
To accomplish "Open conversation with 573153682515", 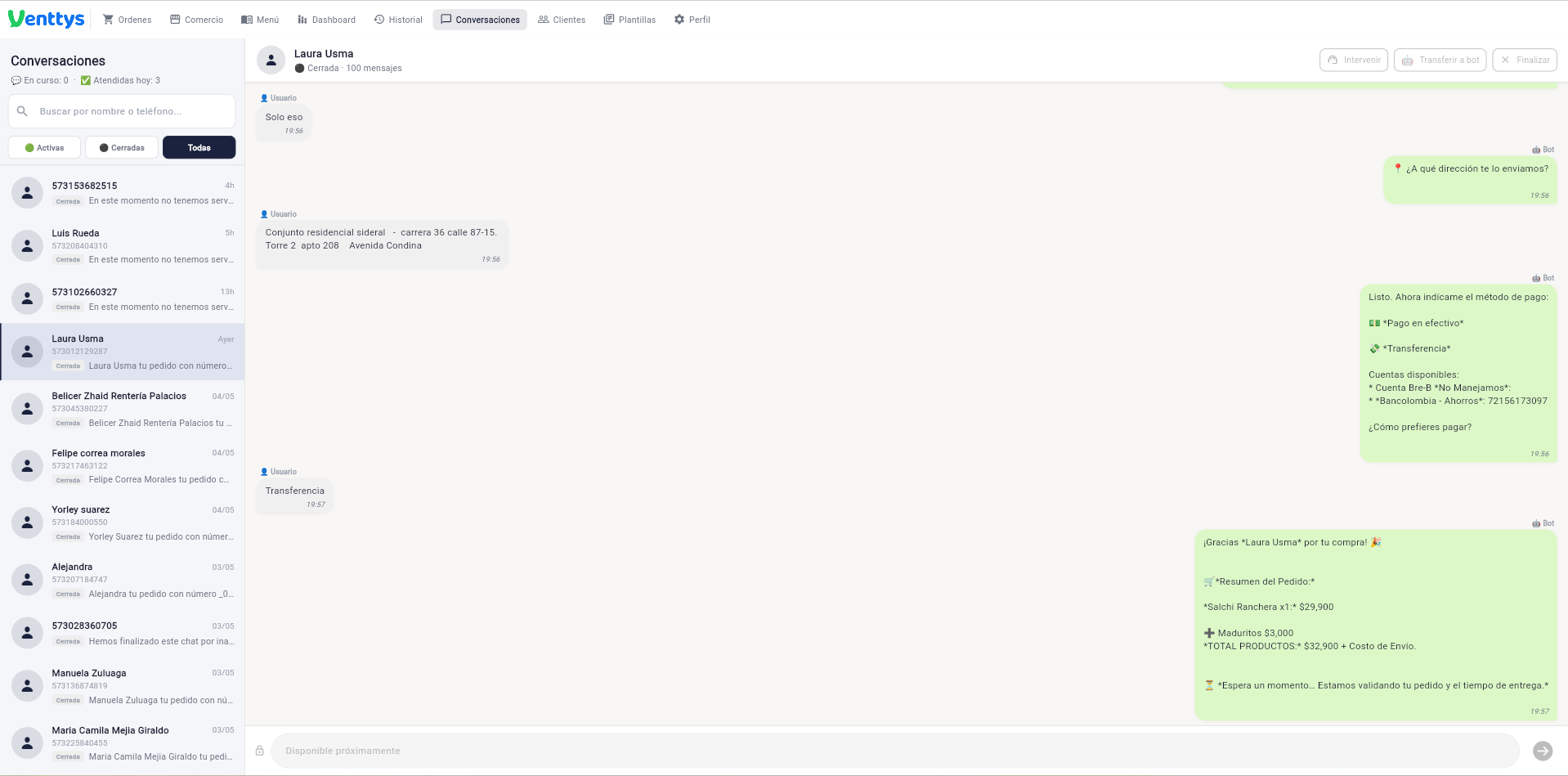I will coord(123,193).
